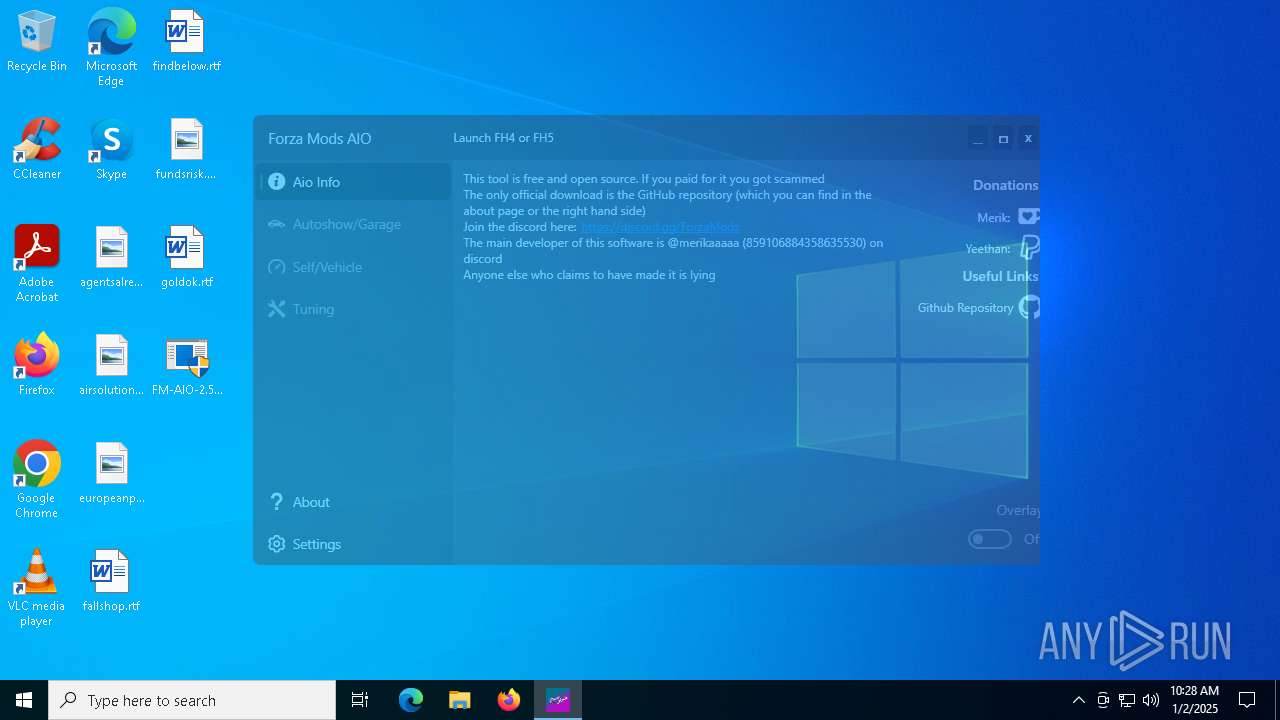Open the Self/Vehicle sidebar tab
The width and height of the screenshot is (1280, 720).
point(352,267)
